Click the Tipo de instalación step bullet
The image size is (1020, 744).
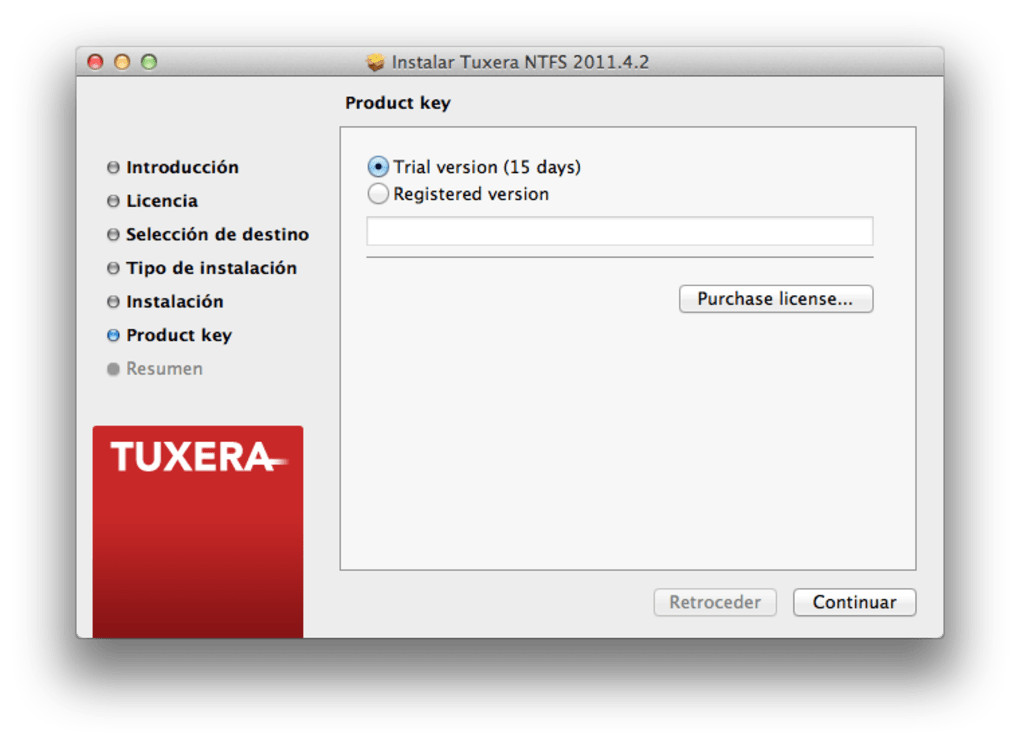coord(113,268)
